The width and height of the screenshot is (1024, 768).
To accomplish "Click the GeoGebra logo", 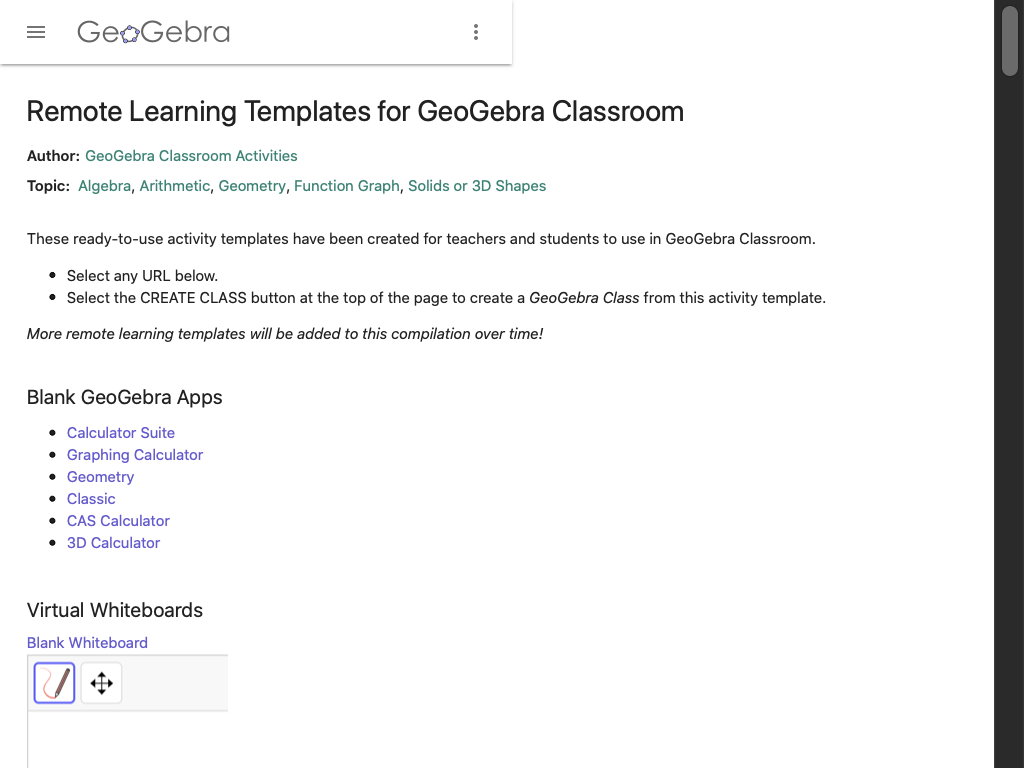I will click(153, 32).
